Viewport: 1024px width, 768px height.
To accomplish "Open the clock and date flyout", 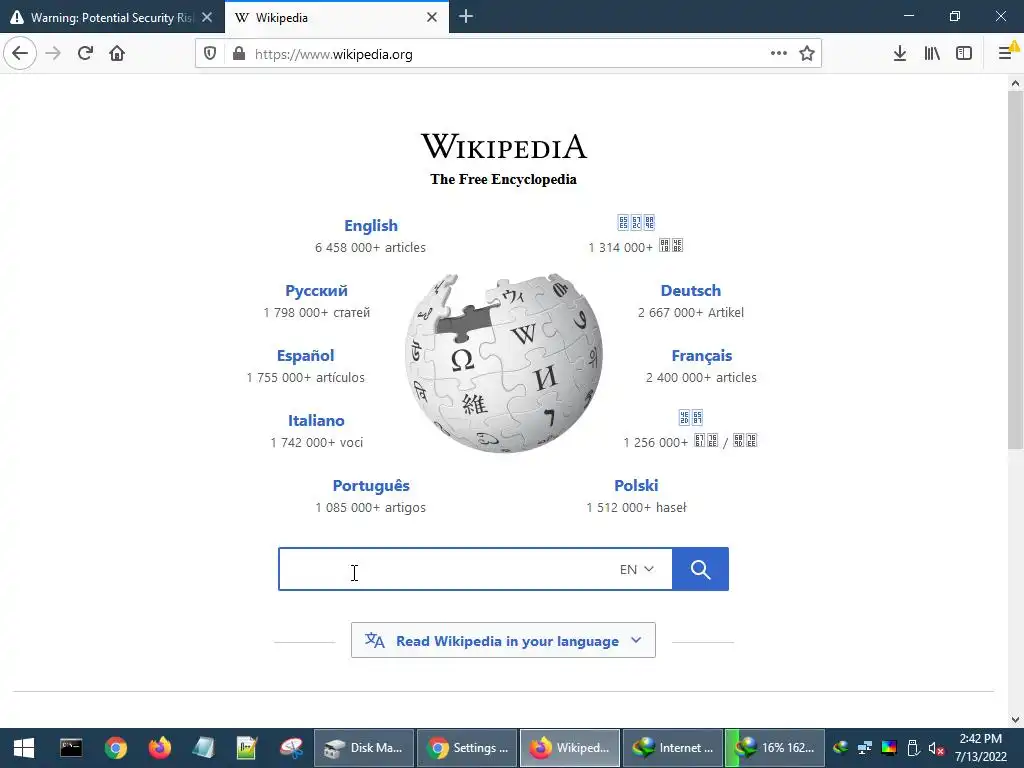I will (x=980, y=748).
